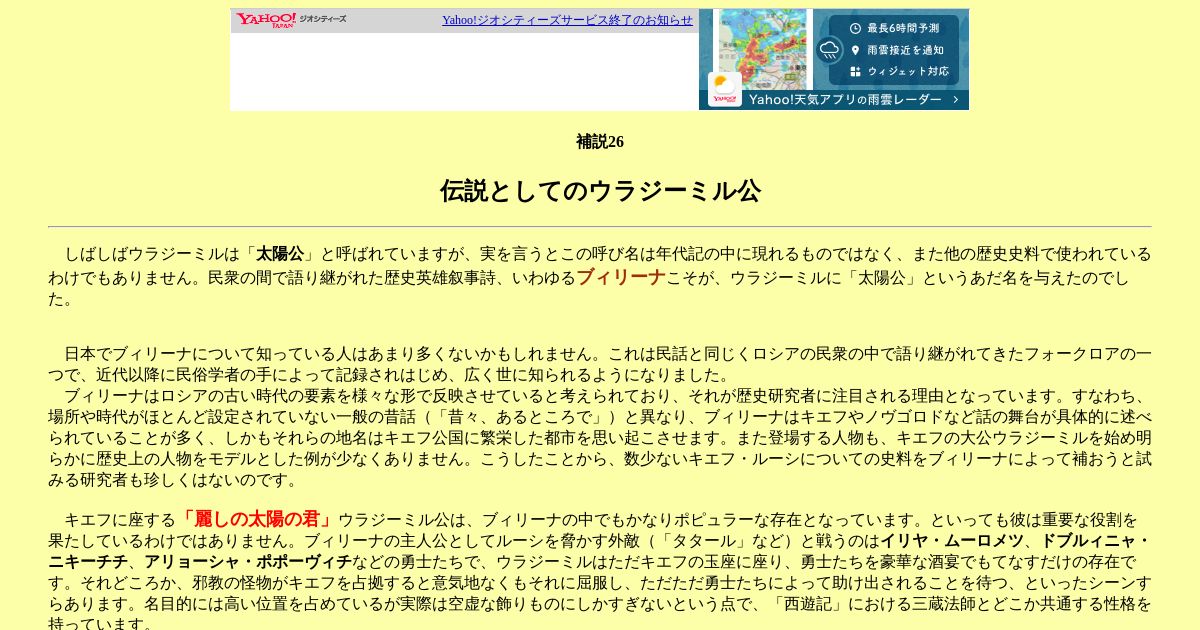The width and height of the screenshot is (1200, 630).
Task: Click the ウィジェット対応 text in the ad
Action: [x=908, y=72]
